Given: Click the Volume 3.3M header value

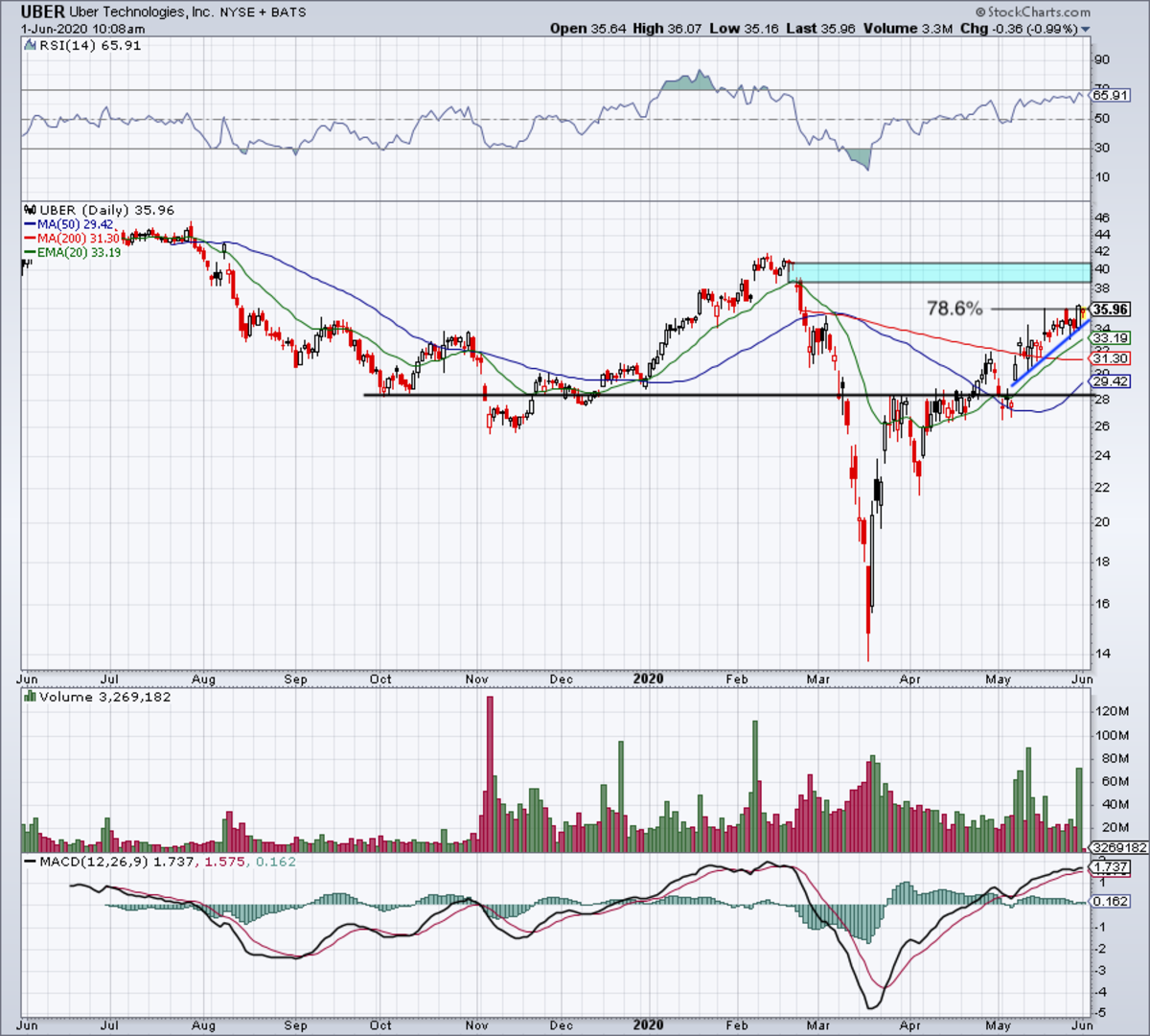Looking at the screenshot, I should point(908,29).
